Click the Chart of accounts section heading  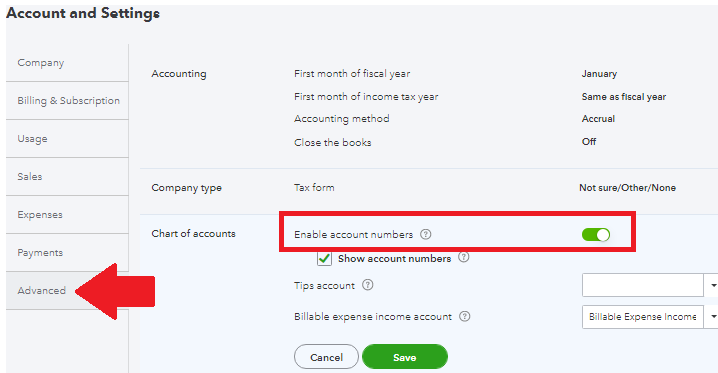(193, 233)
